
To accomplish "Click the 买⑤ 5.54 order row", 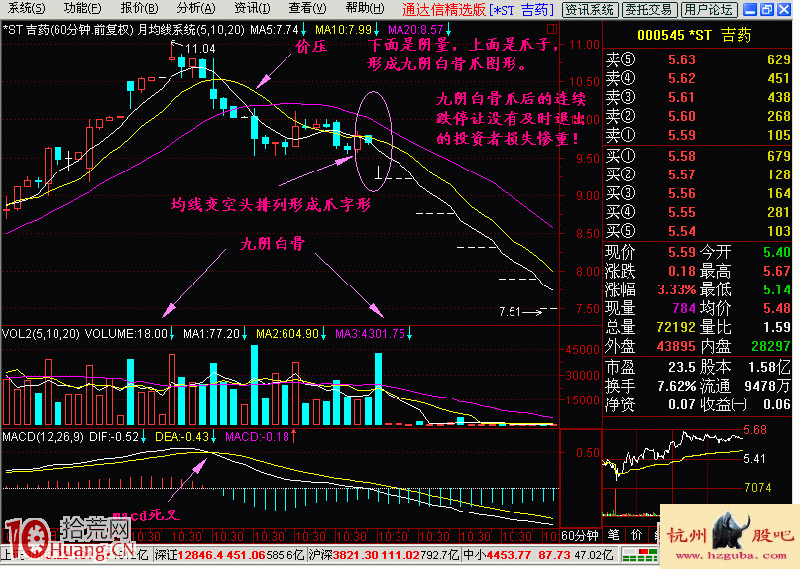I will [697, 231].
